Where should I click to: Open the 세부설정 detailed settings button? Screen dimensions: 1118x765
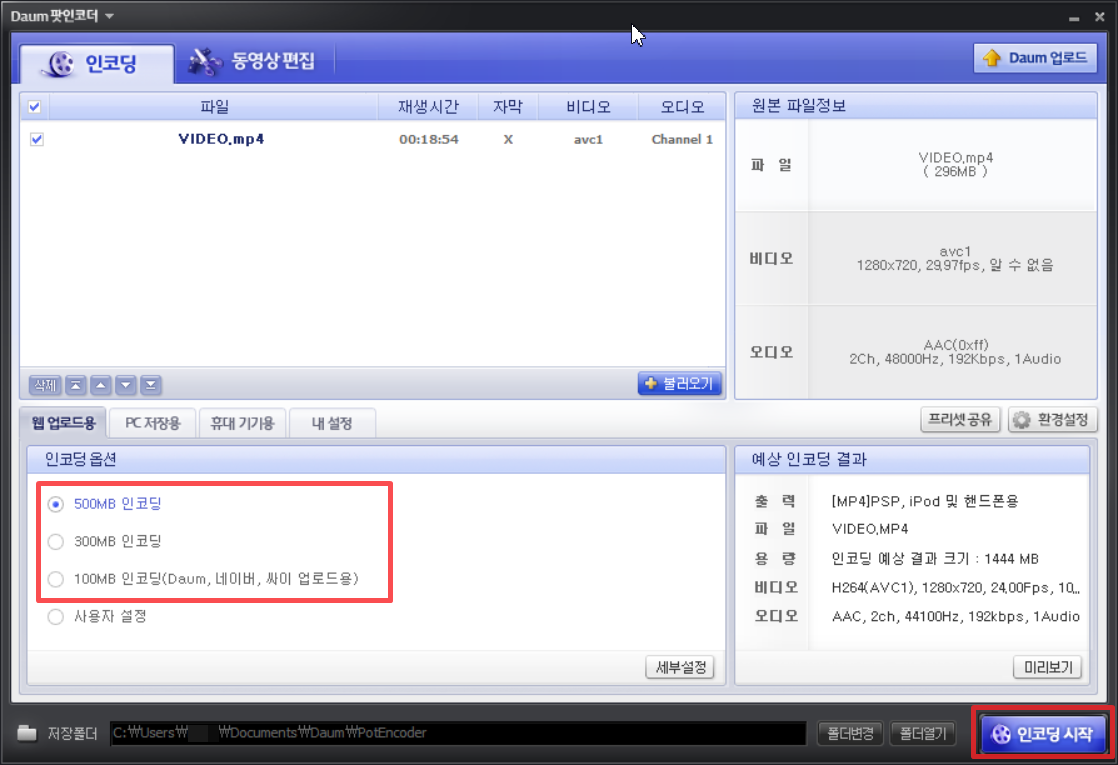[680, 667]
